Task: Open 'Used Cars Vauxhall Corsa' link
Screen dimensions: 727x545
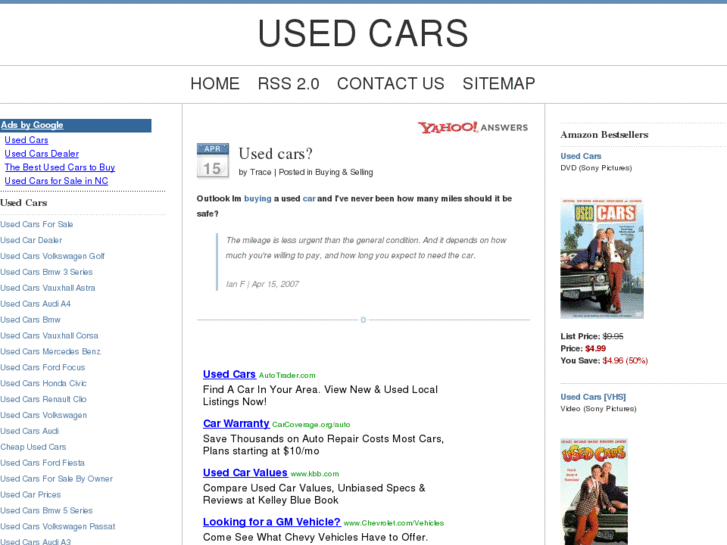Action: tap(49, 335)
